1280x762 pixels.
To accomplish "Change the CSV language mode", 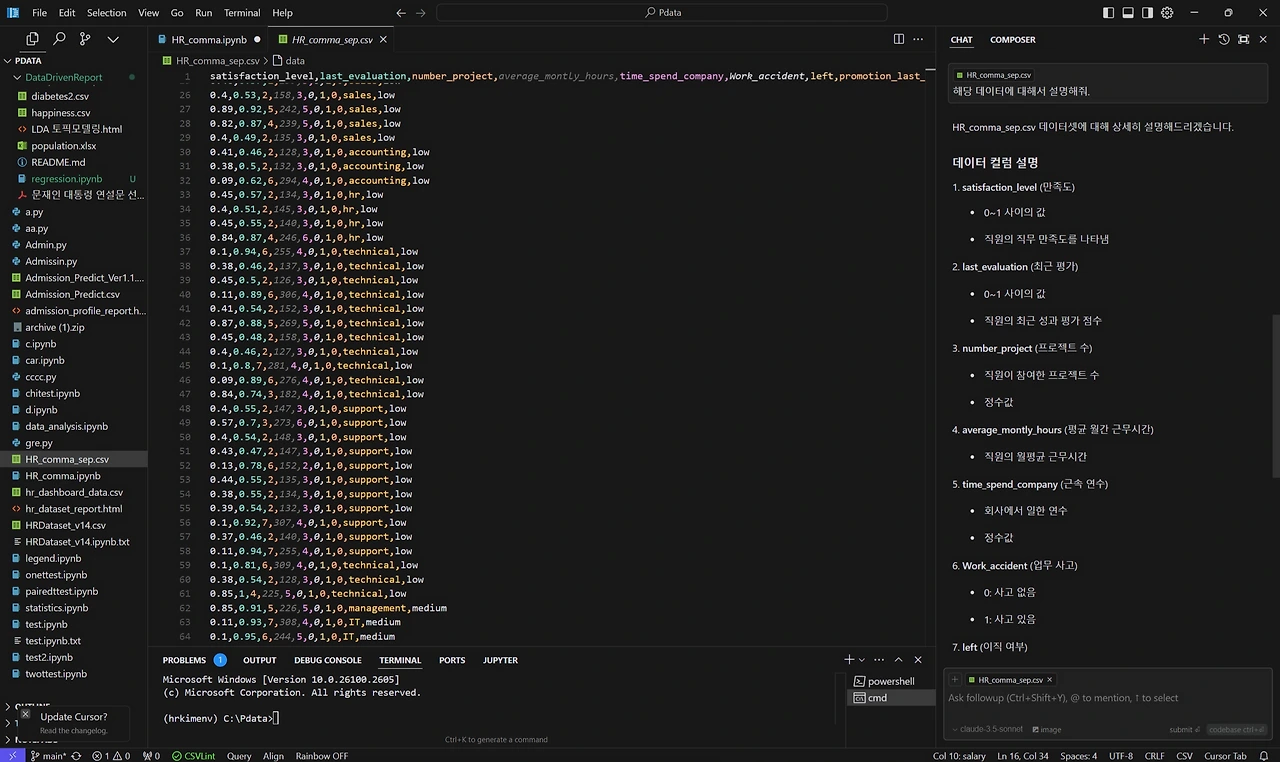I will pyautogui.click(x=1184, y=756).
